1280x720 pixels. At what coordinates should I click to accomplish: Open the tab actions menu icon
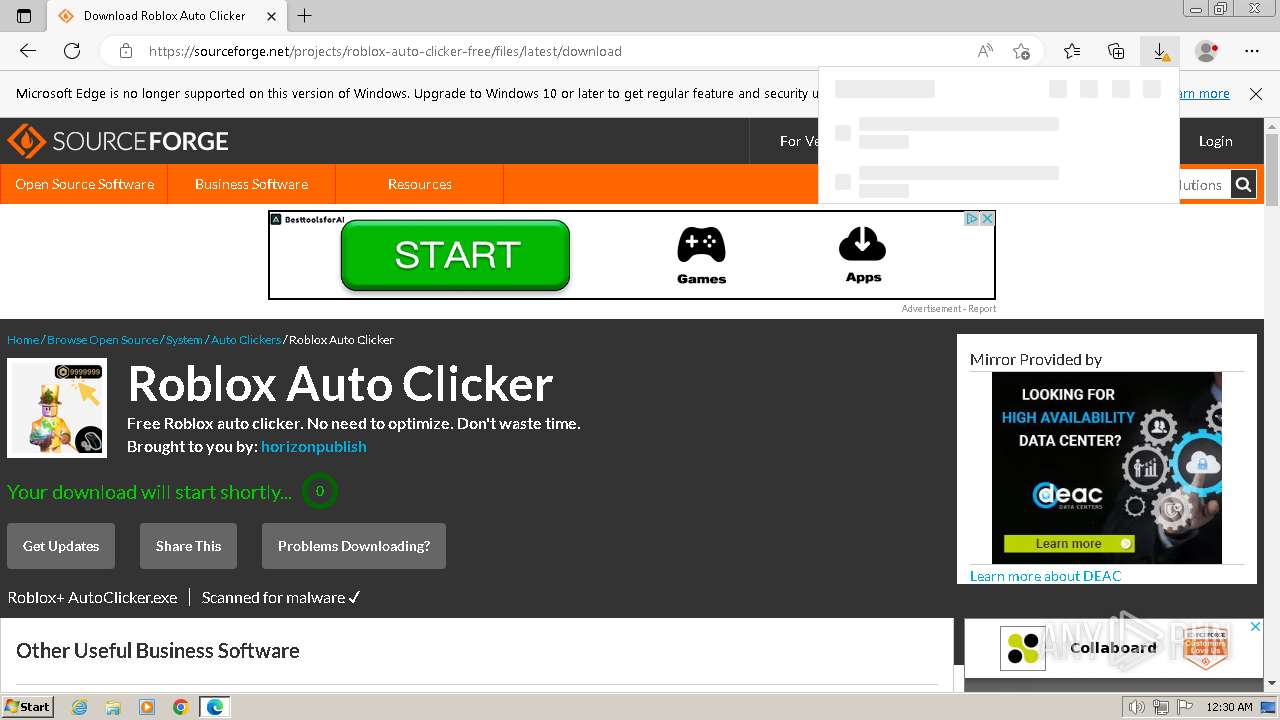pos(24,15)
